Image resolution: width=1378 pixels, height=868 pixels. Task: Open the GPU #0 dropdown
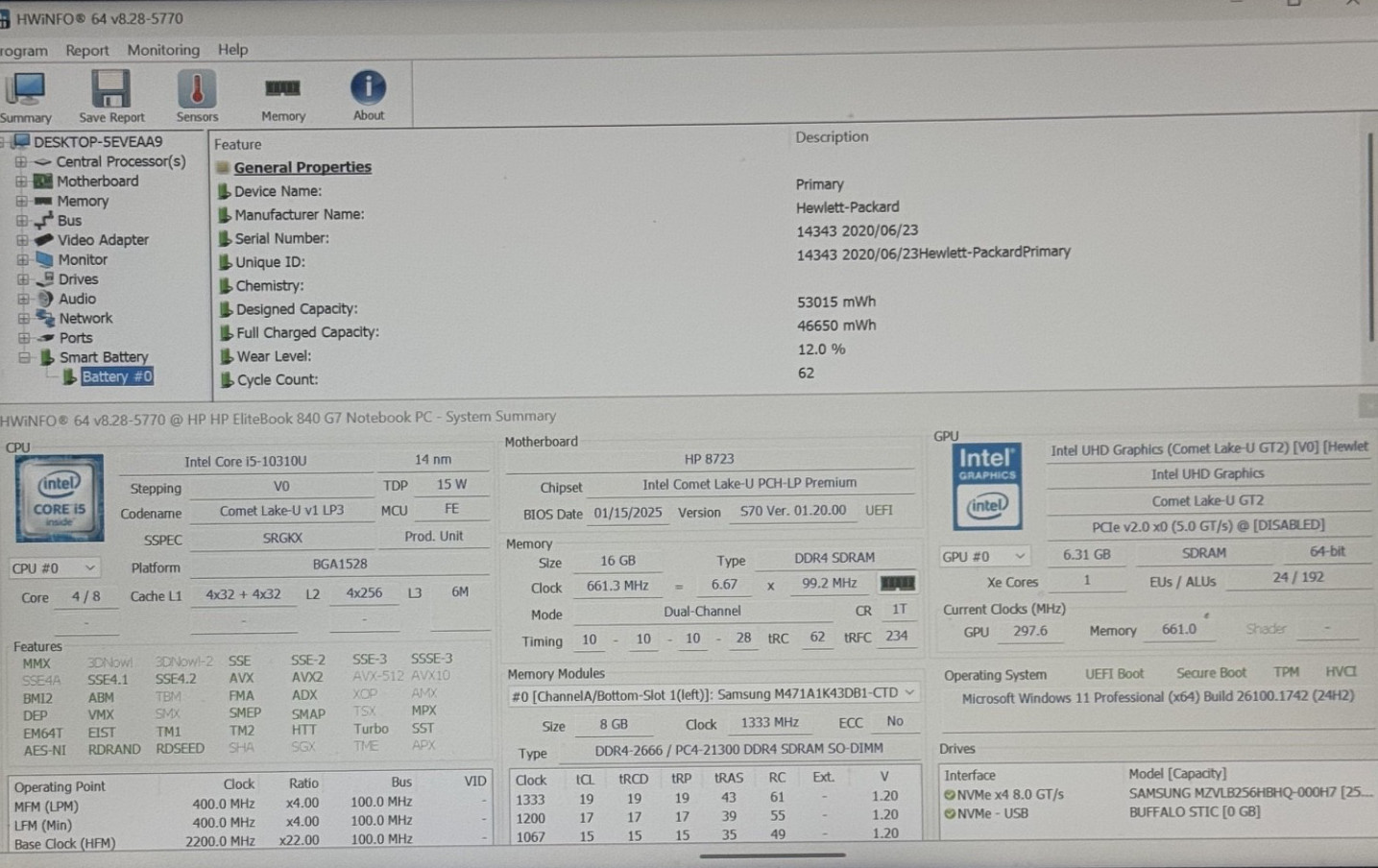pyautogui.click(x=984, y=556)
